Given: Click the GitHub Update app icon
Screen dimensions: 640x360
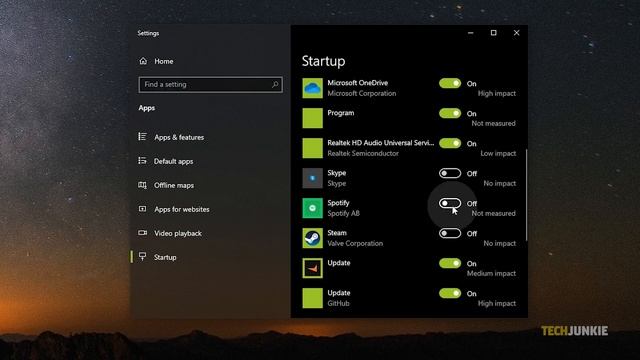Looking at the screenshot, I should click(x=313, y=298).
